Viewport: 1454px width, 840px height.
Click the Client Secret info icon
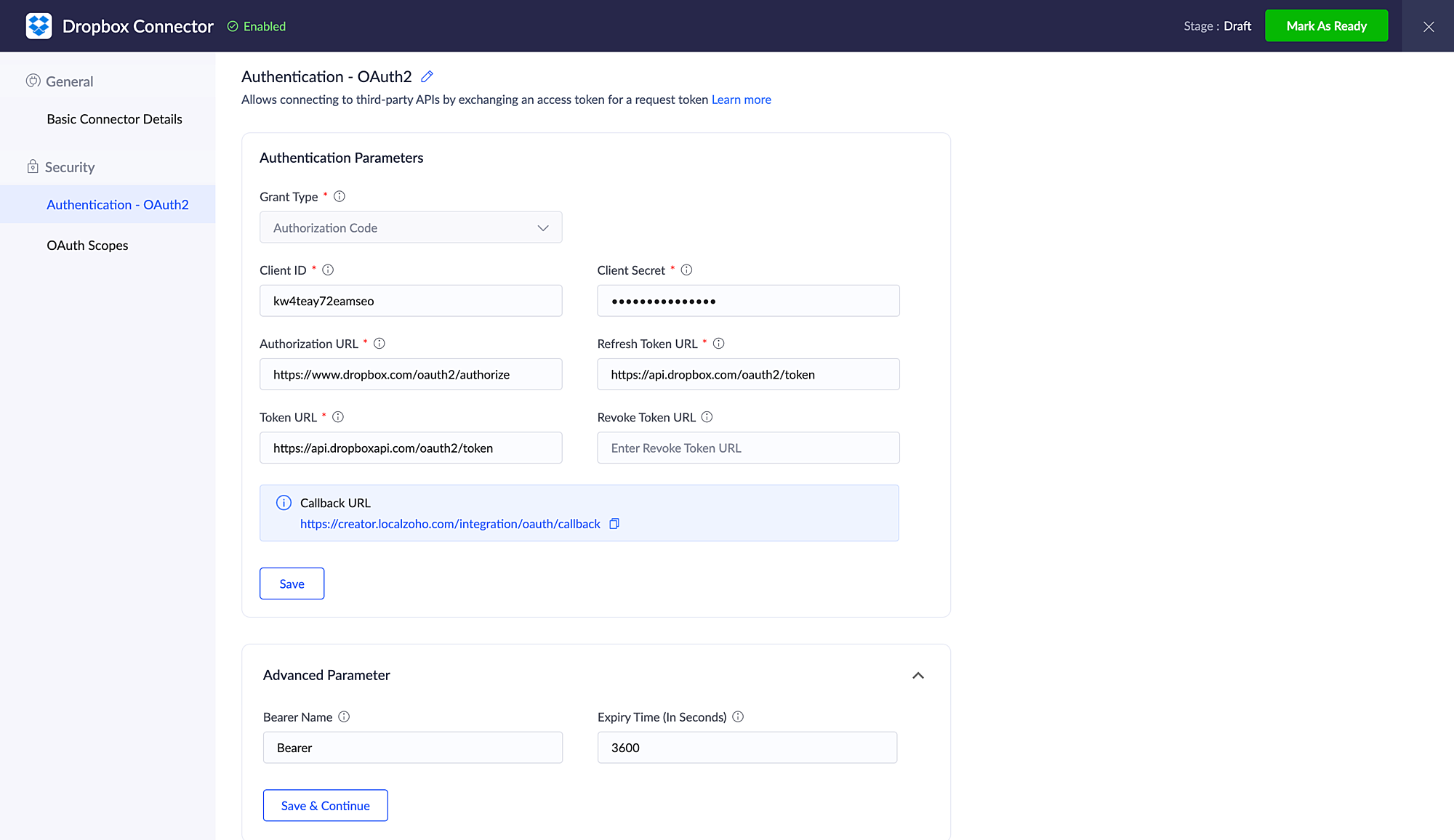click(x=686, y=270)
